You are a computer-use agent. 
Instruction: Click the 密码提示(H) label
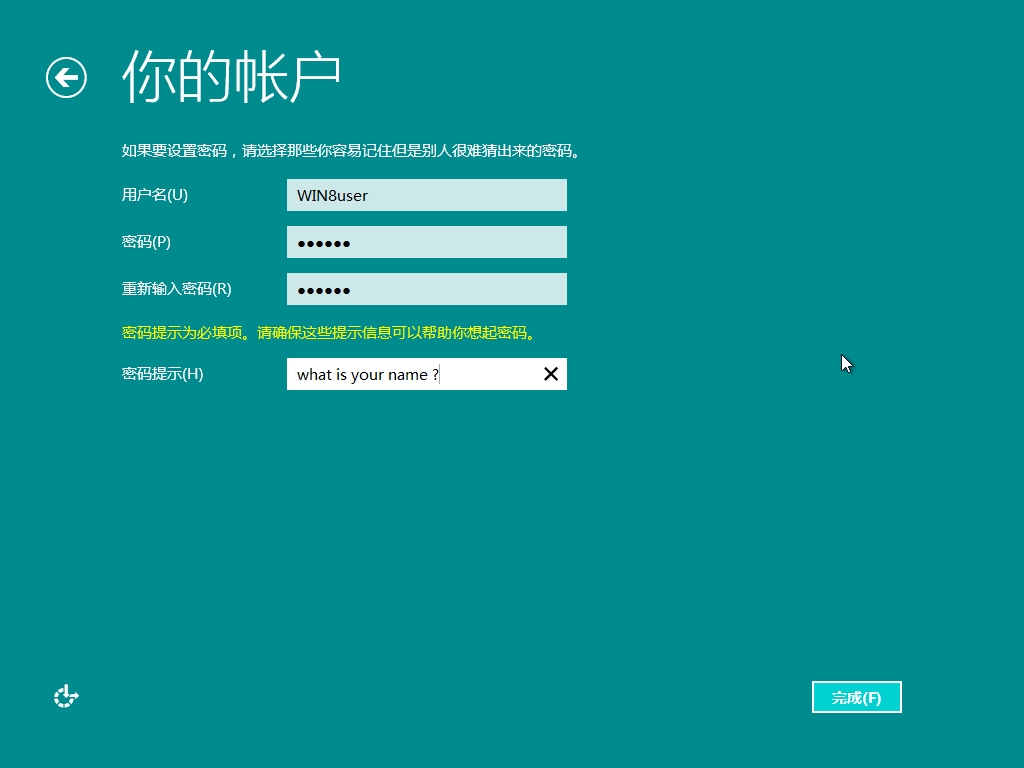(x=163, y=374)
